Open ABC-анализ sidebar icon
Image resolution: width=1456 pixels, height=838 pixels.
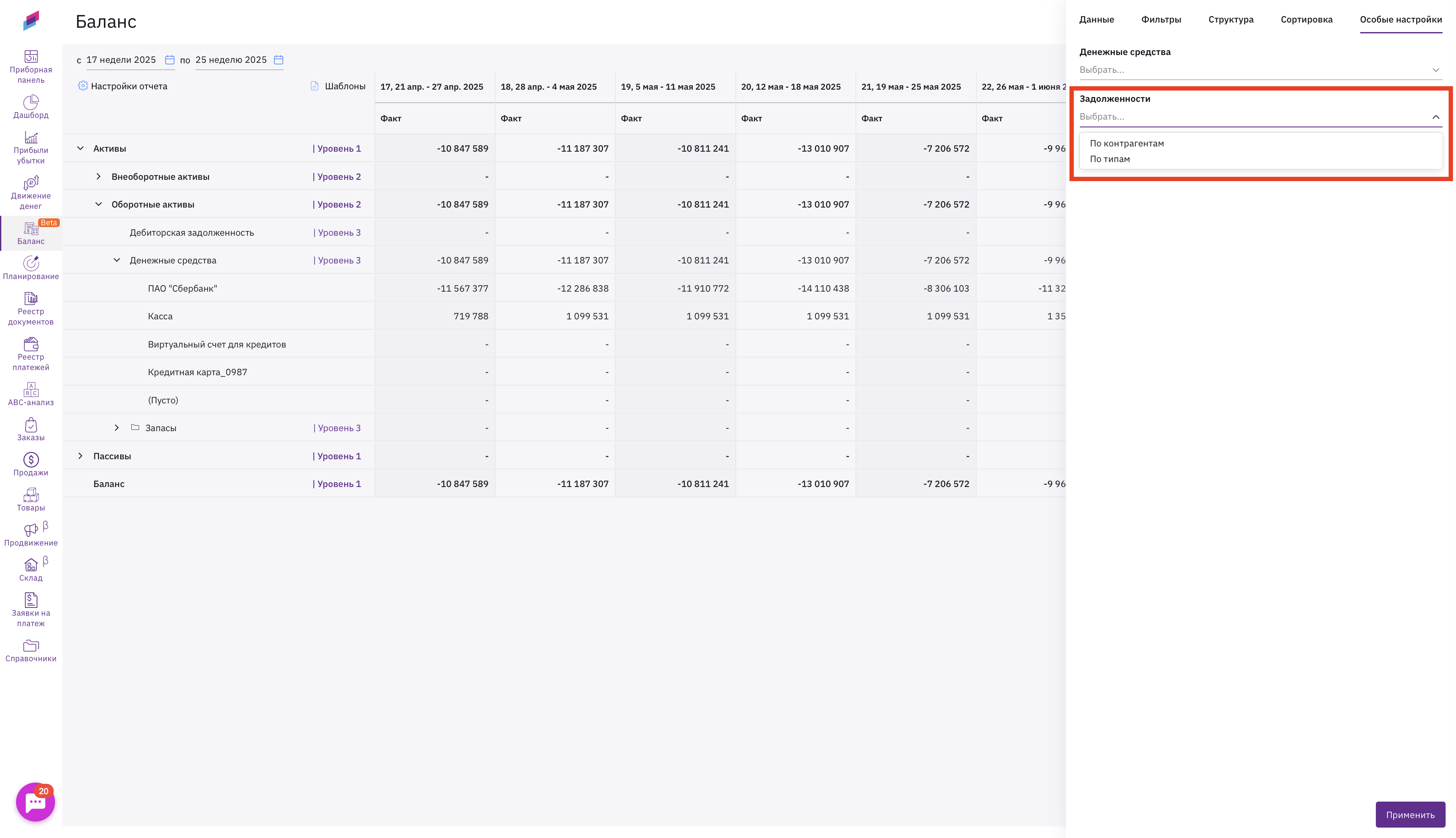(31, 389)
